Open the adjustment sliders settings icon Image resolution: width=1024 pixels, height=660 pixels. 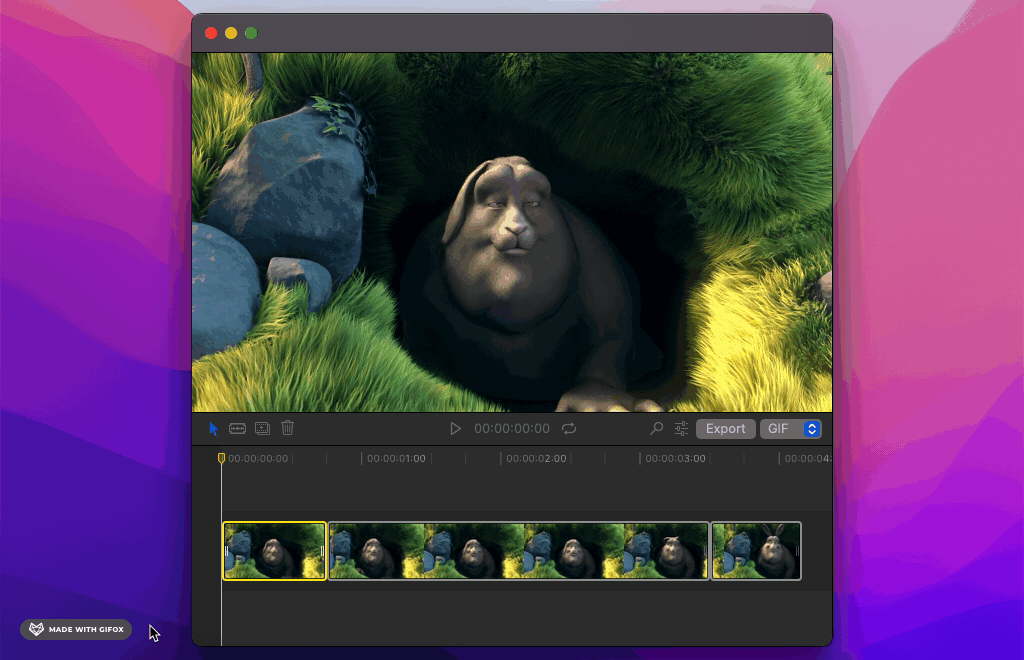[681, 428]
